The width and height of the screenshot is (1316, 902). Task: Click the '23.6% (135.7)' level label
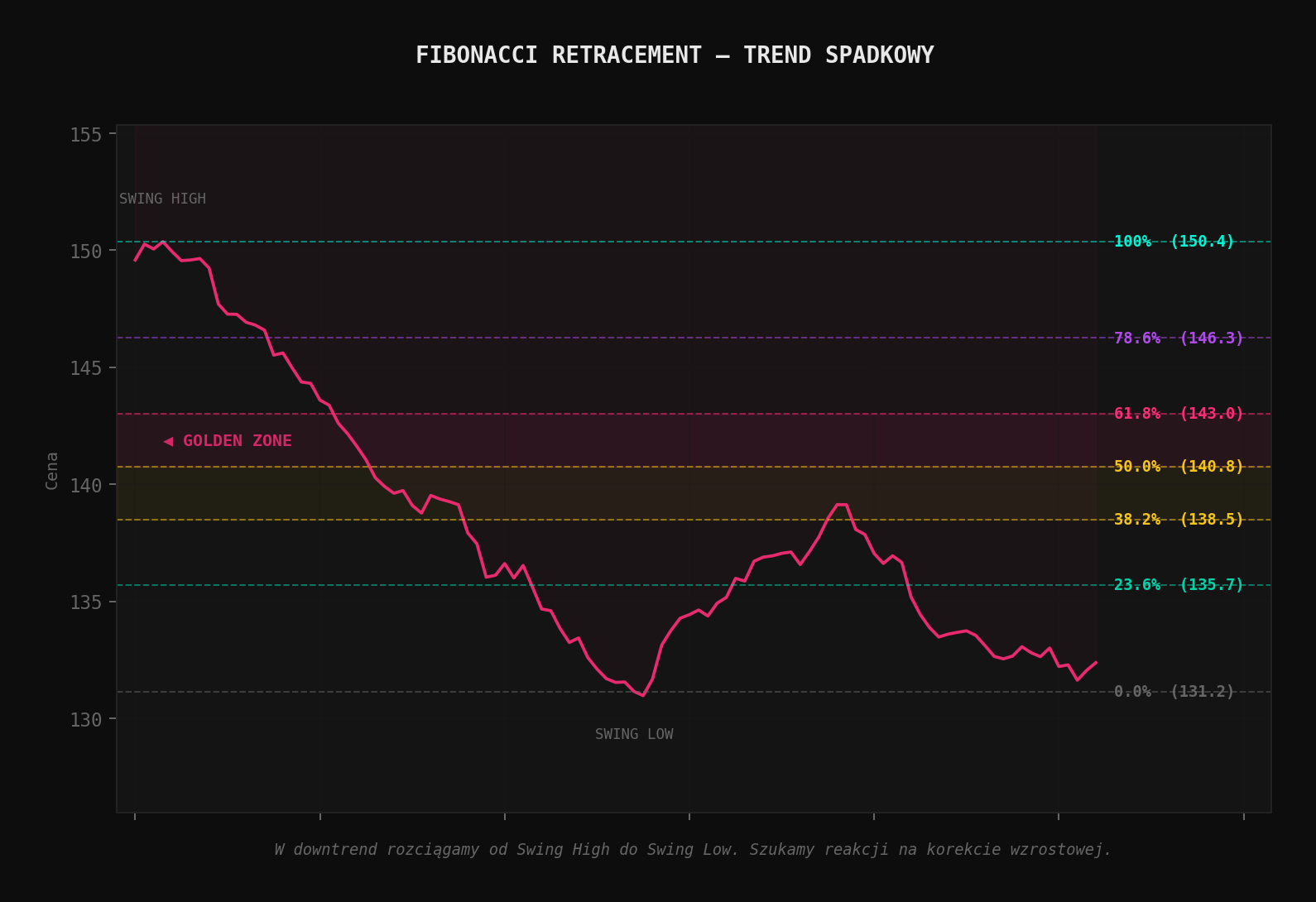coord(1179,585)
